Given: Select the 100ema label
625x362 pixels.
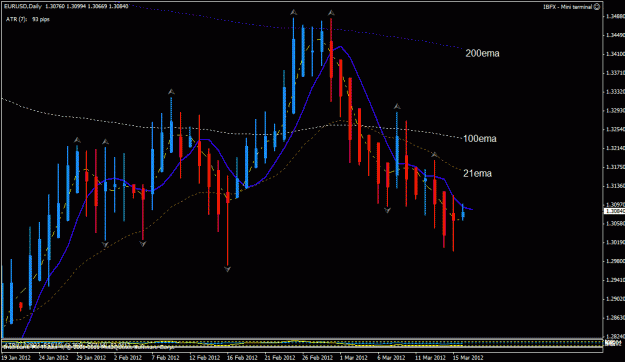Looking at the screenshot, I should point(480,138).
